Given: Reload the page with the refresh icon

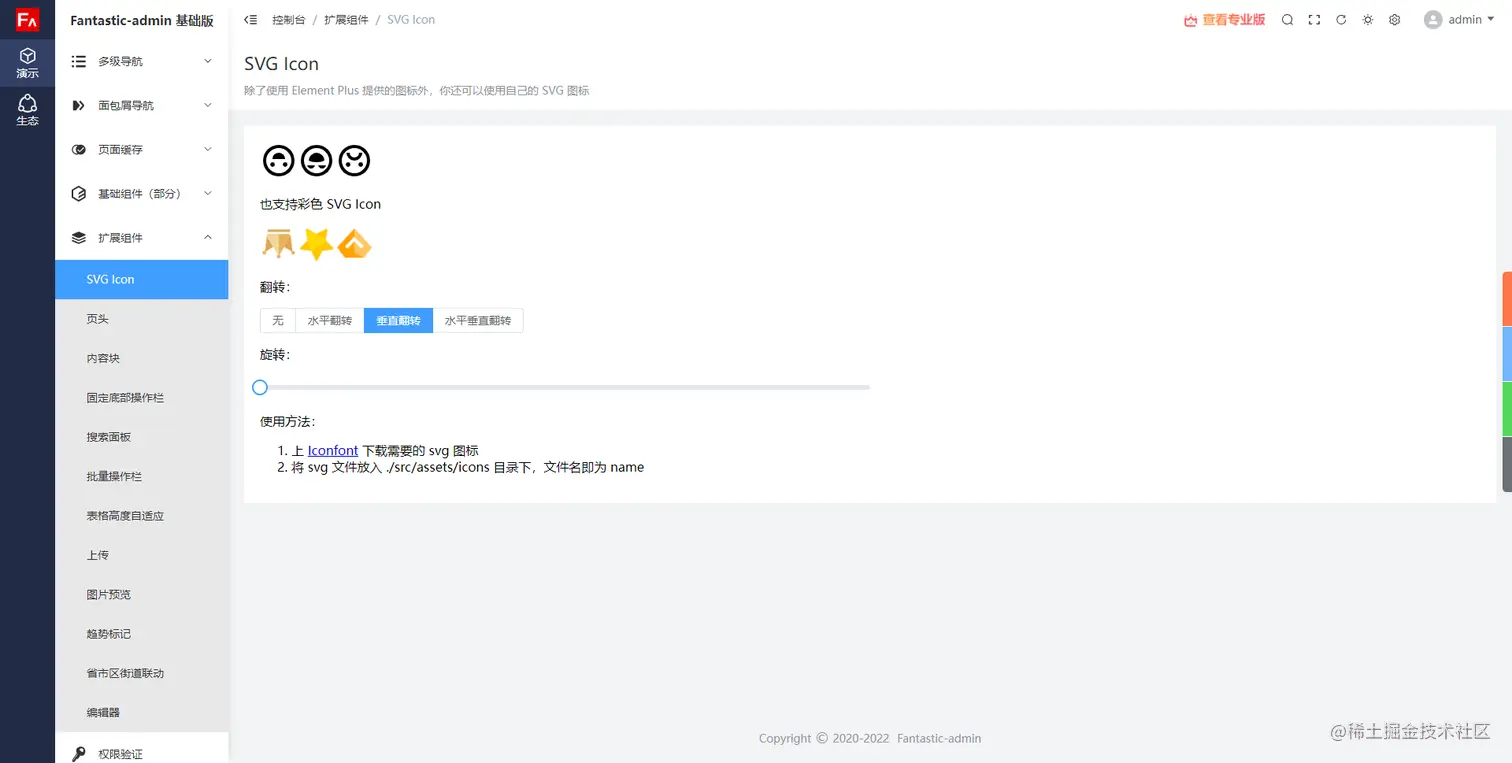Looking at the screenshot, I should [1341, 20].
